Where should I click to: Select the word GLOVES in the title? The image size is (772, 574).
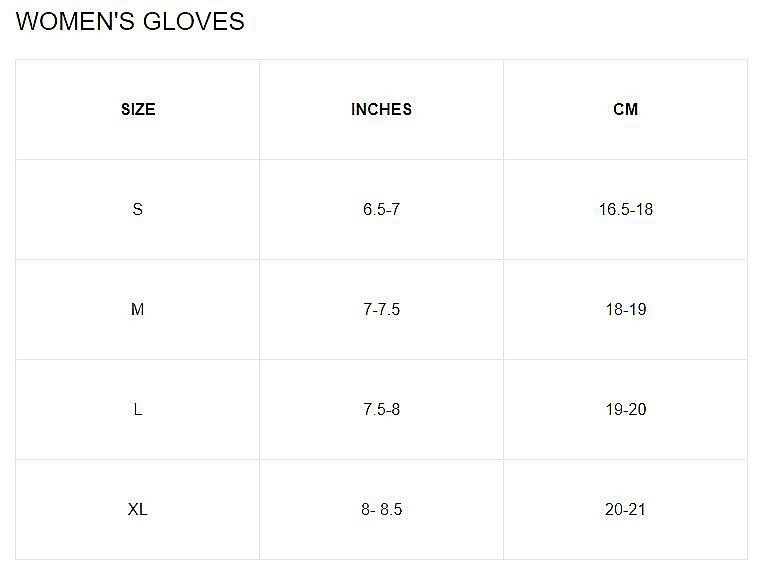pos(199,22)
